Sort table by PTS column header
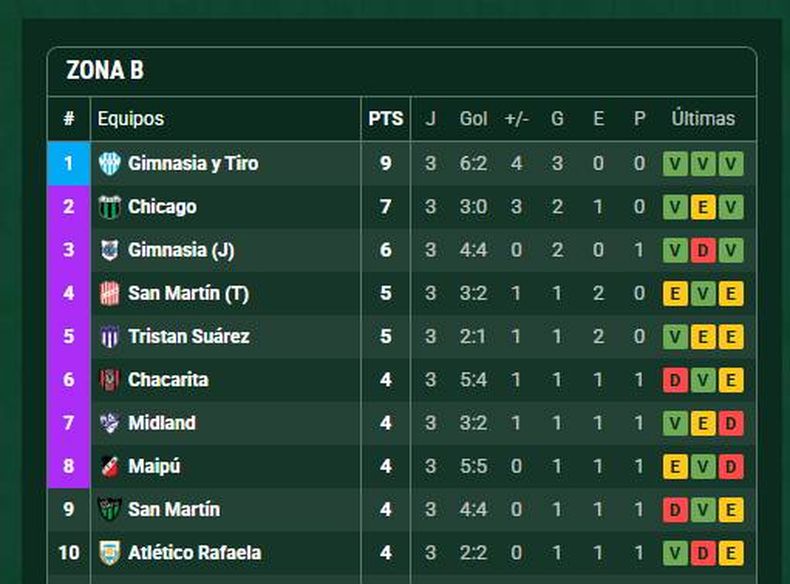Viewport: 790px width, 584px height. pos(385,119)
